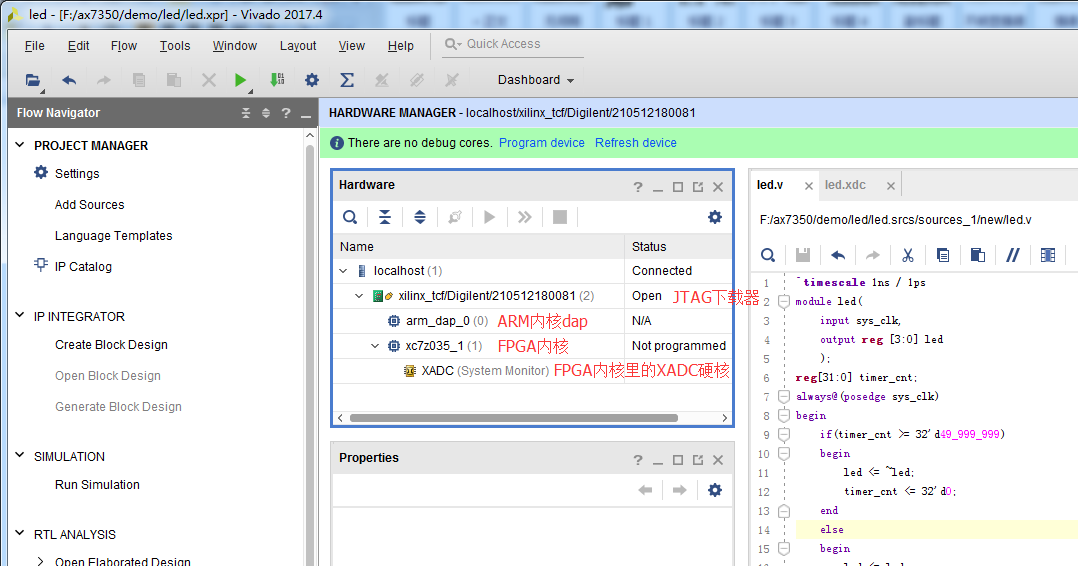This screenshot has width=1078, height=566.
Task: Click the Quick Access search field
Action: coord(513,44)
